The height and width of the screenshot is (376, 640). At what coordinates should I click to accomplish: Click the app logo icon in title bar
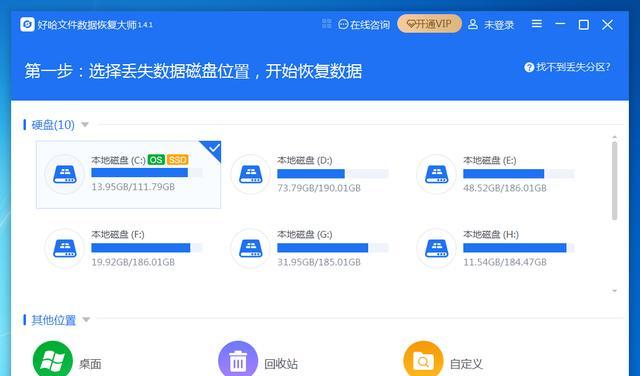click(x=27, y=24)
